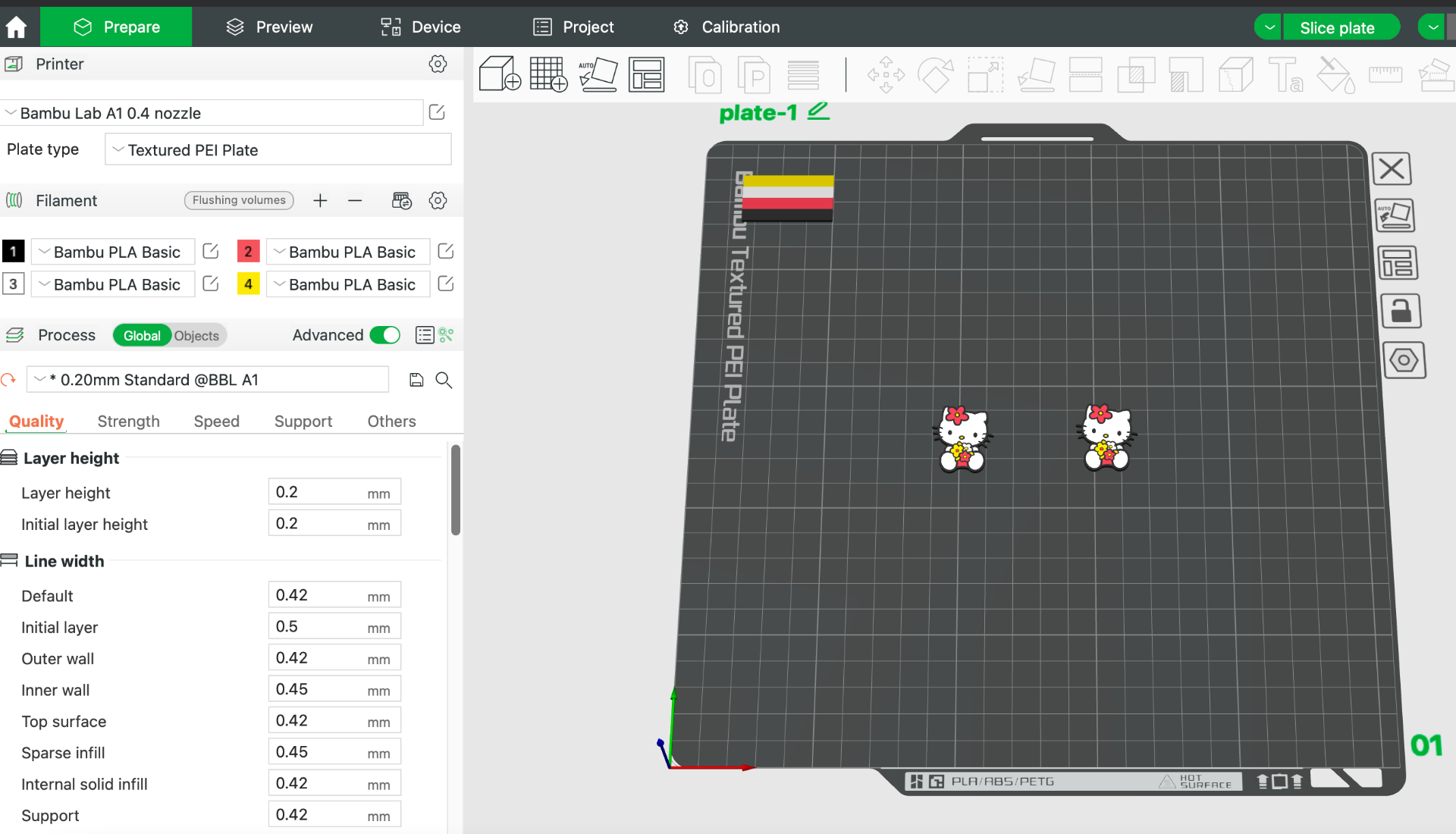Click the Slice plate button
This screenshot has height=834, width=1456.
(x=1337, y=28)
